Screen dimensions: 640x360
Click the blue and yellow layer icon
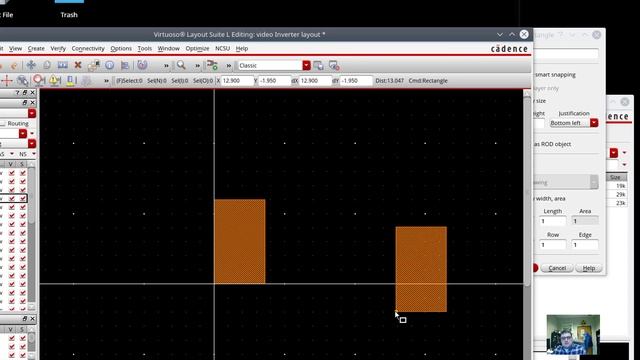click(x=71, y=81)
